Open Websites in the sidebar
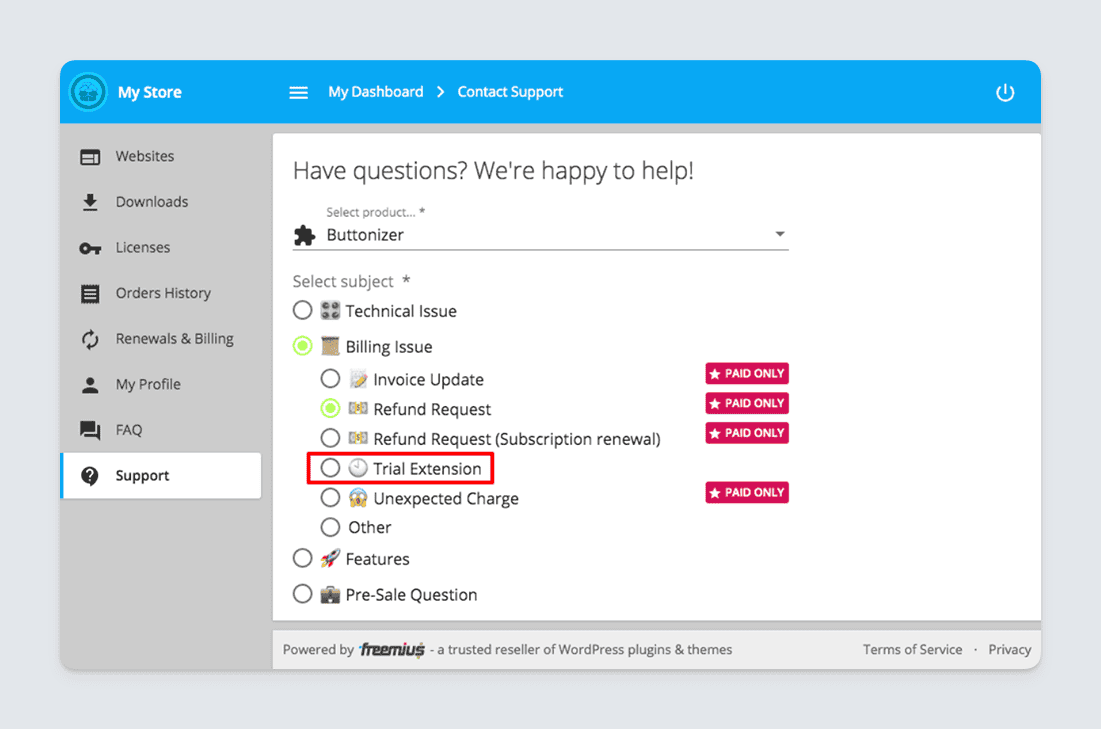The image size is (1101, 729). 161,157
